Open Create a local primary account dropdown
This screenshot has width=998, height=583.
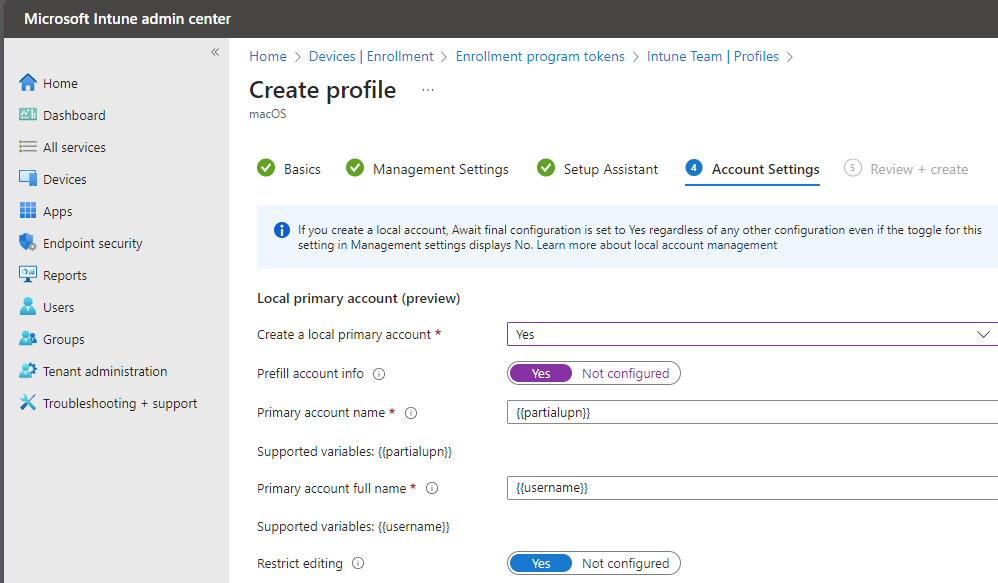[752, 334]
